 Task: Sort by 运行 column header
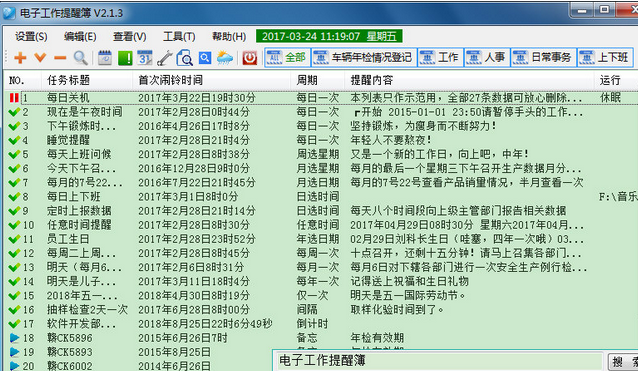616,80
